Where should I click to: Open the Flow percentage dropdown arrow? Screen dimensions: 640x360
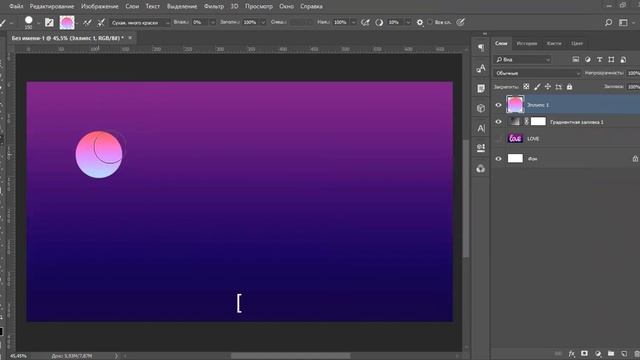[x=353, y=22]
